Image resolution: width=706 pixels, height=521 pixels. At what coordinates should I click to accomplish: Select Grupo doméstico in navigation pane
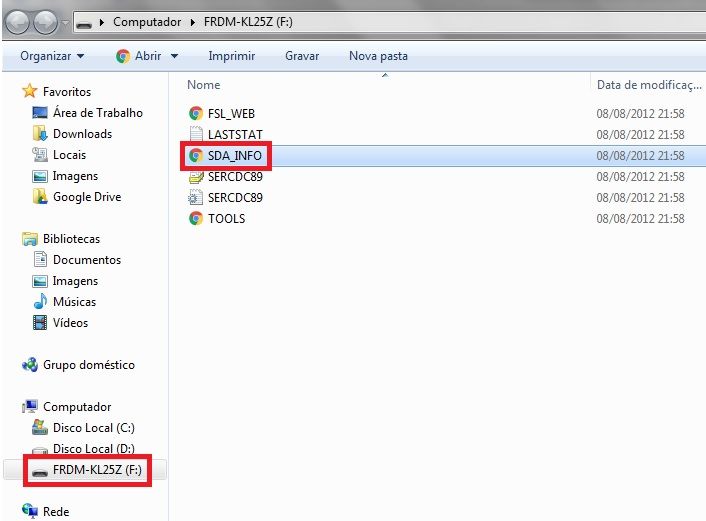(89, 365)
